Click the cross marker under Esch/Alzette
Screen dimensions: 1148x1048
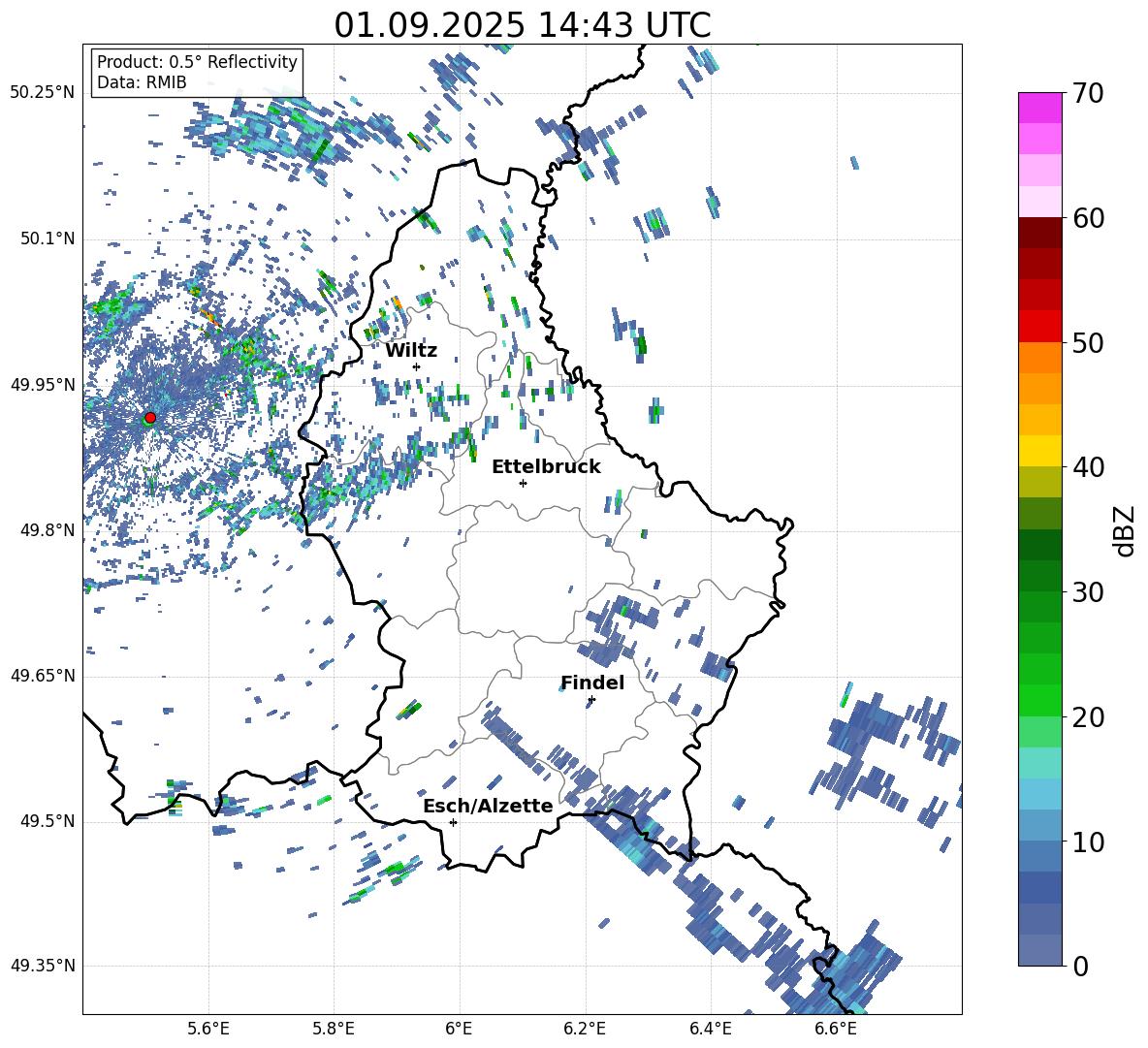[453, 822]
